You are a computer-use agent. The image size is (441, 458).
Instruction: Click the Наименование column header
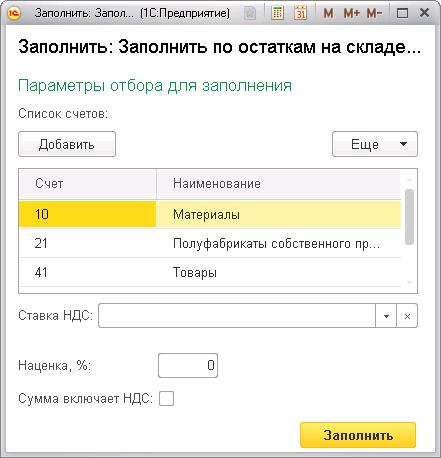pyautogui.click(x=279, y=184)
